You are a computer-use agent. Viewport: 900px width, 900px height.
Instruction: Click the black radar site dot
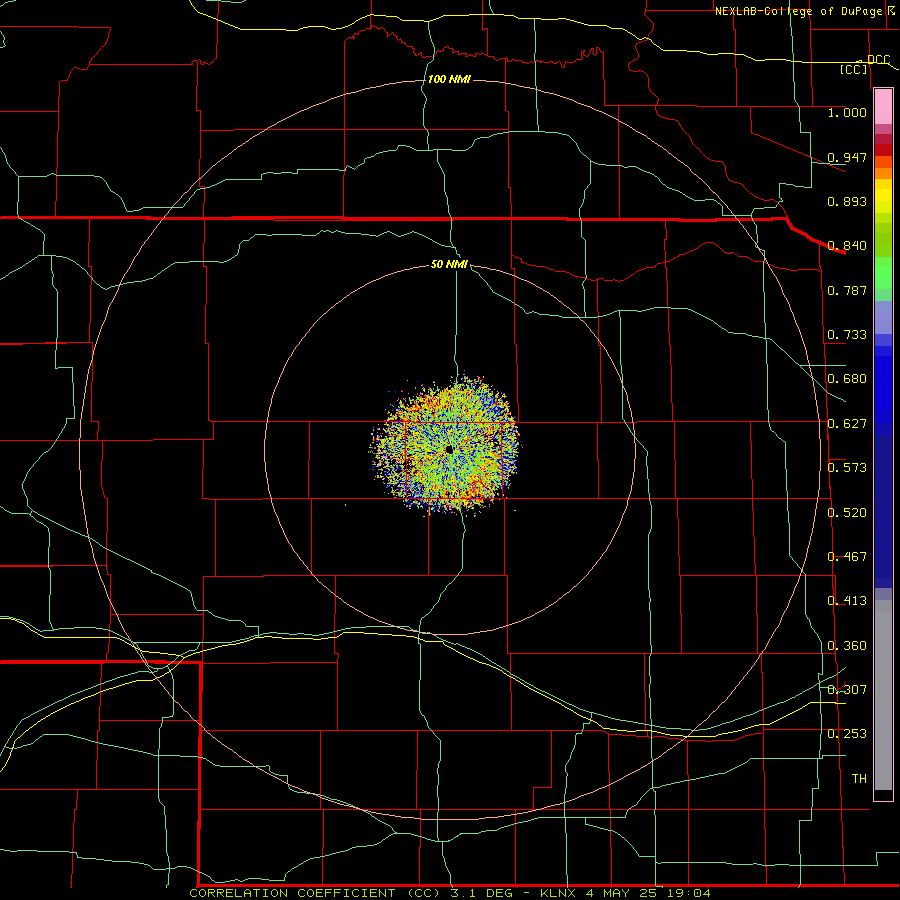449,449
